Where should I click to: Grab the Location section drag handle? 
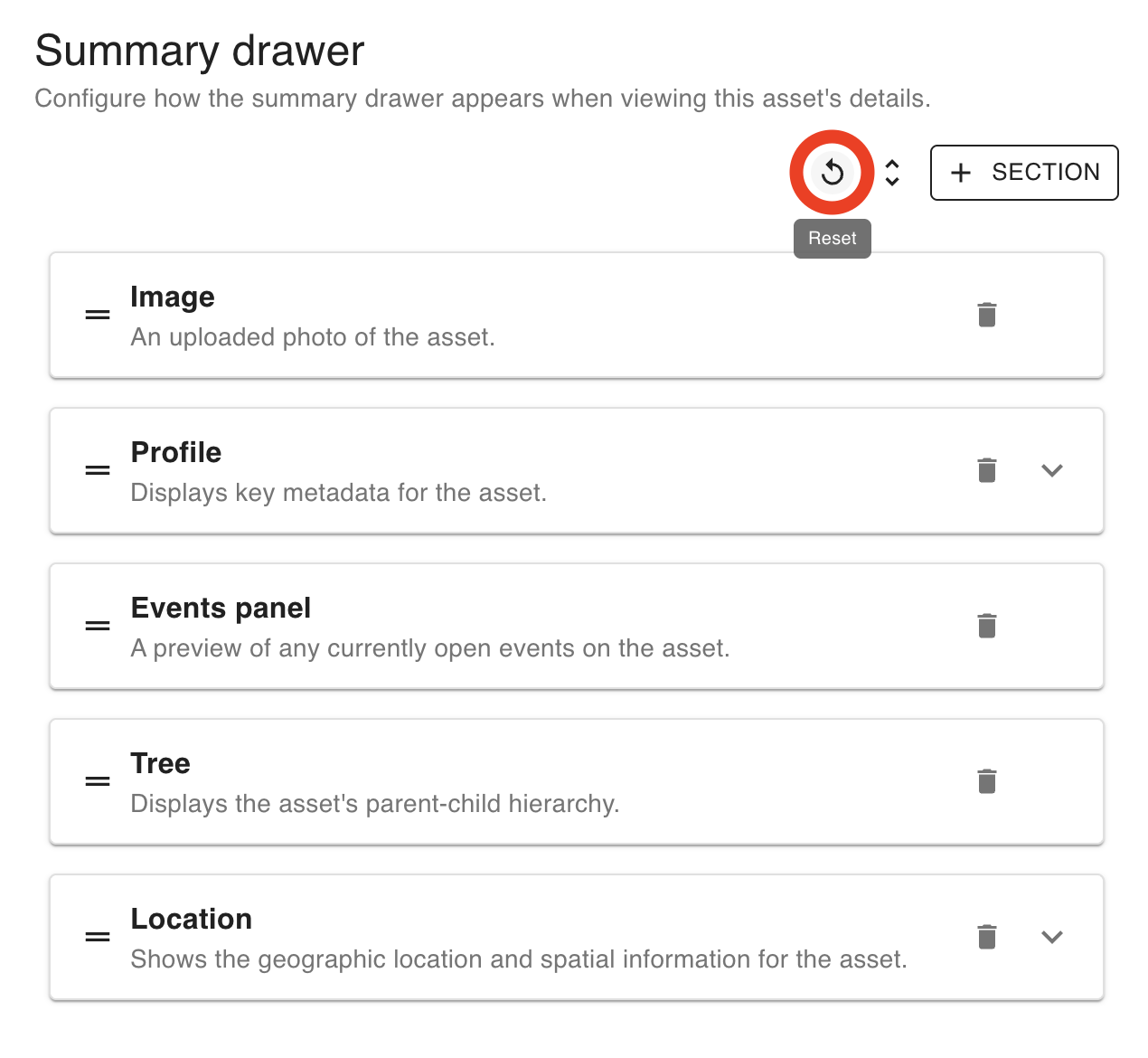click(x=98, y=937)
